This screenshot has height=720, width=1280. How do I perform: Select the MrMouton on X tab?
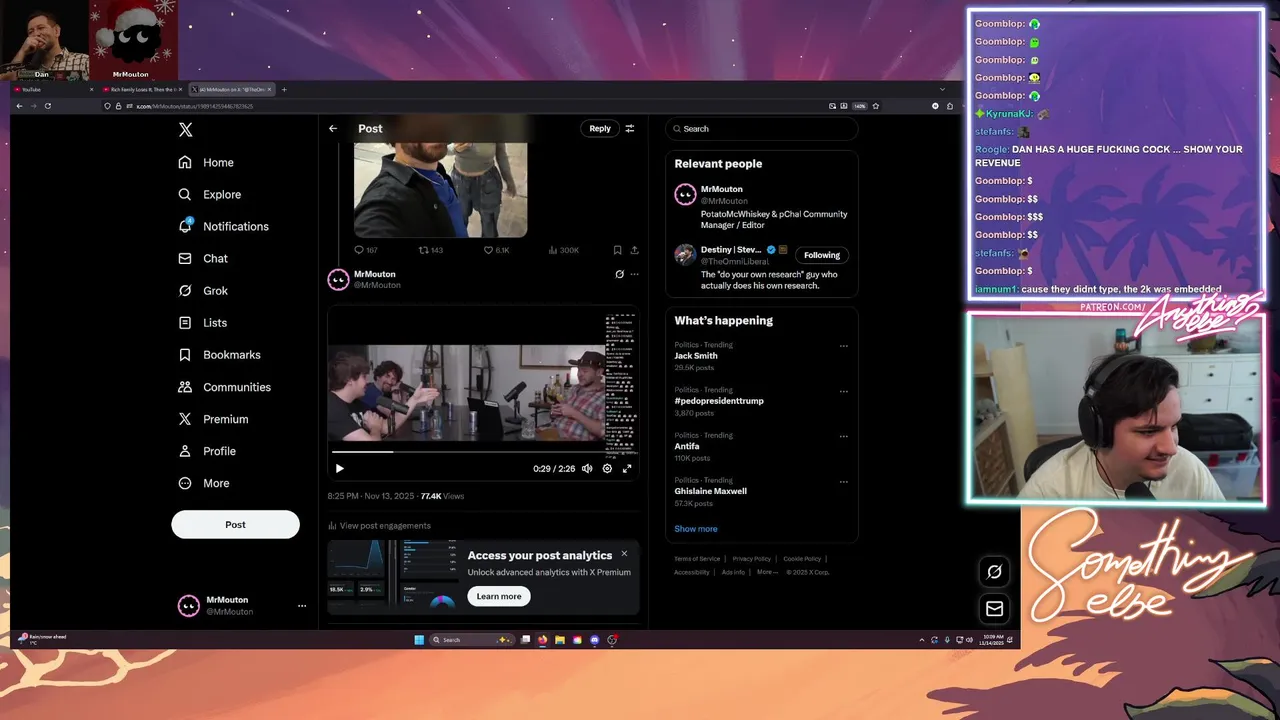coord(231,89)
